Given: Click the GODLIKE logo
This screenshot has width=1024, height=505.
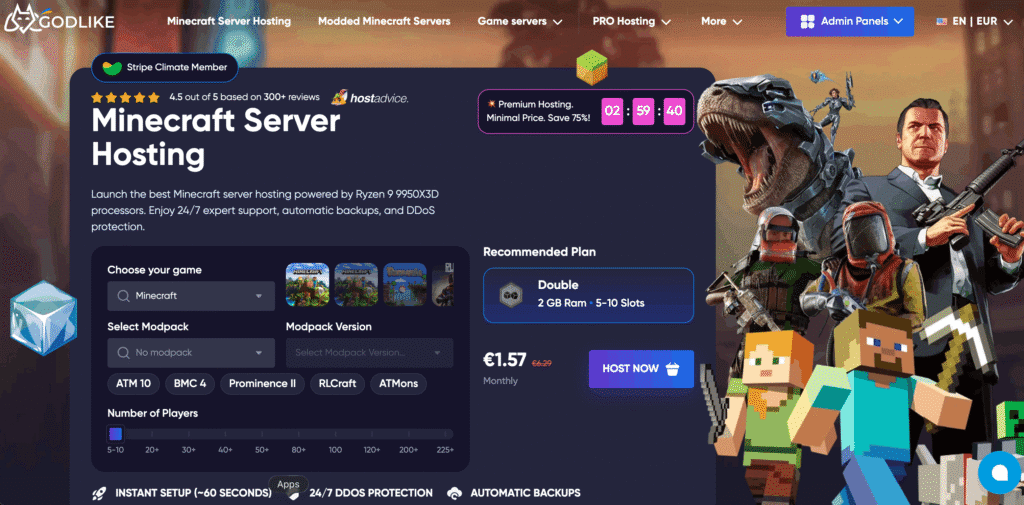Looking at the screenshot, I should (59, 20).
